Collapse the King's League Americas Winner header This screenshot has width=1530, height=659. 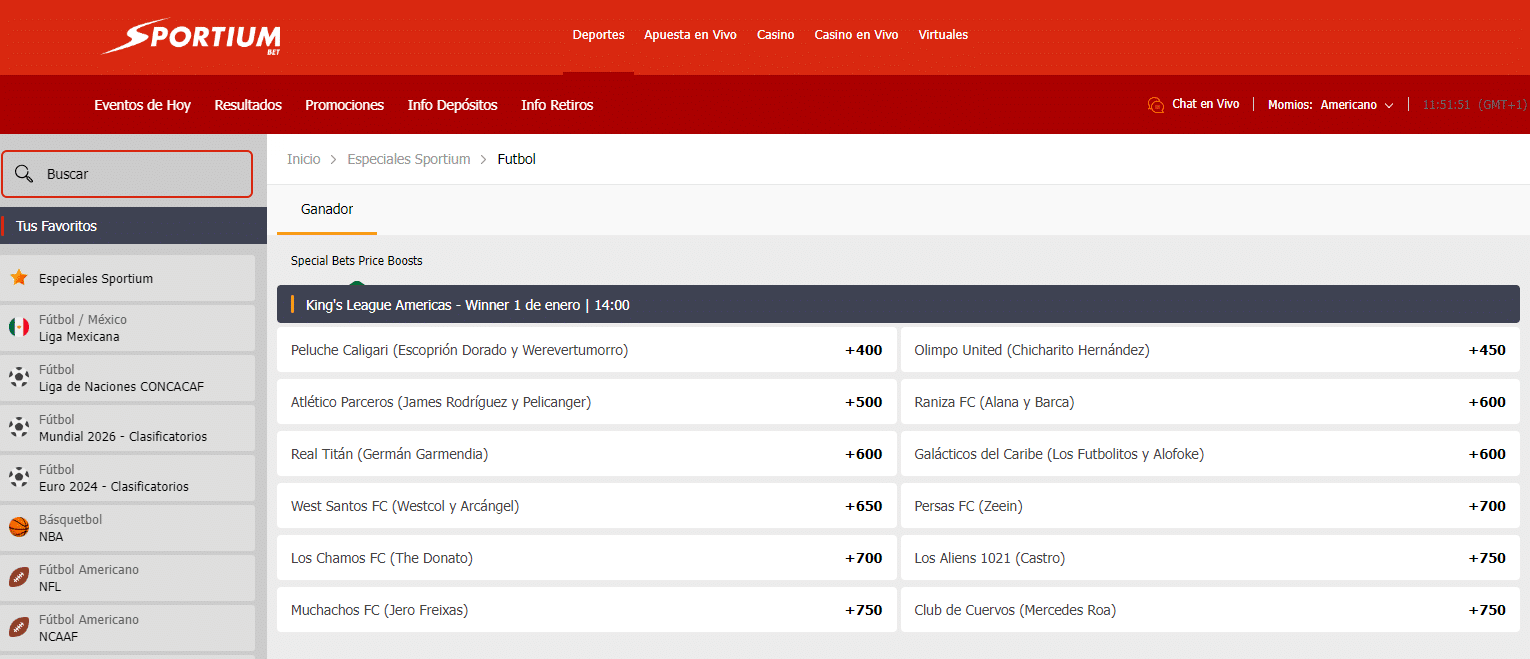click(898, 305)
